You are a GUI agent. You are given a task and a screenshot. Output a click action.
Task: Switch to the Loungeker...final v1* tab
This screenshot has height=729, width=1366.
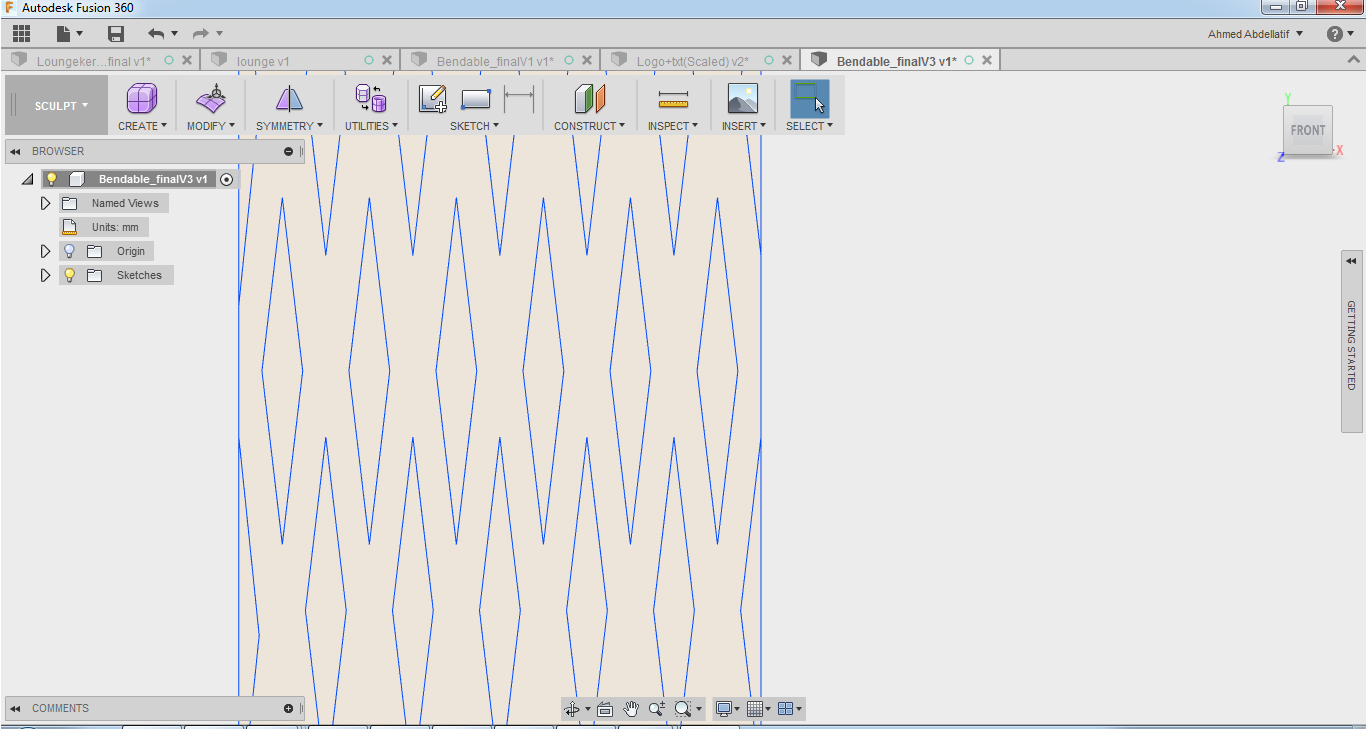[x=94, y=61]
